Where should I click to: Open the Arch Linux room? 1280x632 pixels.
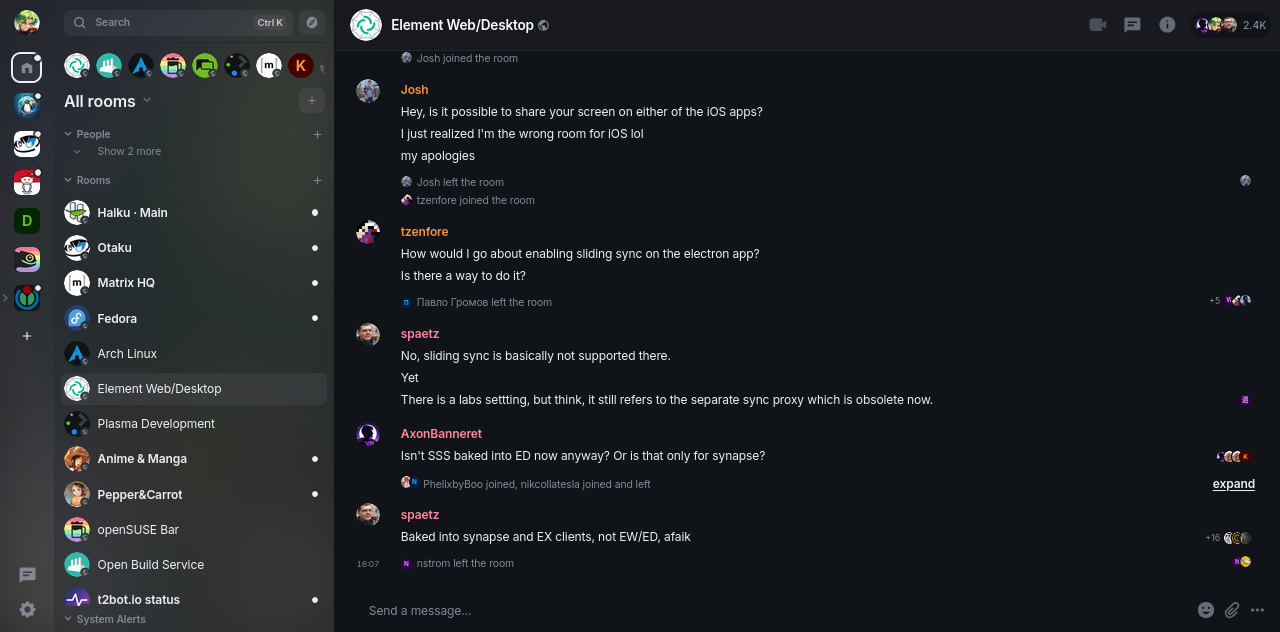point(127,354)
